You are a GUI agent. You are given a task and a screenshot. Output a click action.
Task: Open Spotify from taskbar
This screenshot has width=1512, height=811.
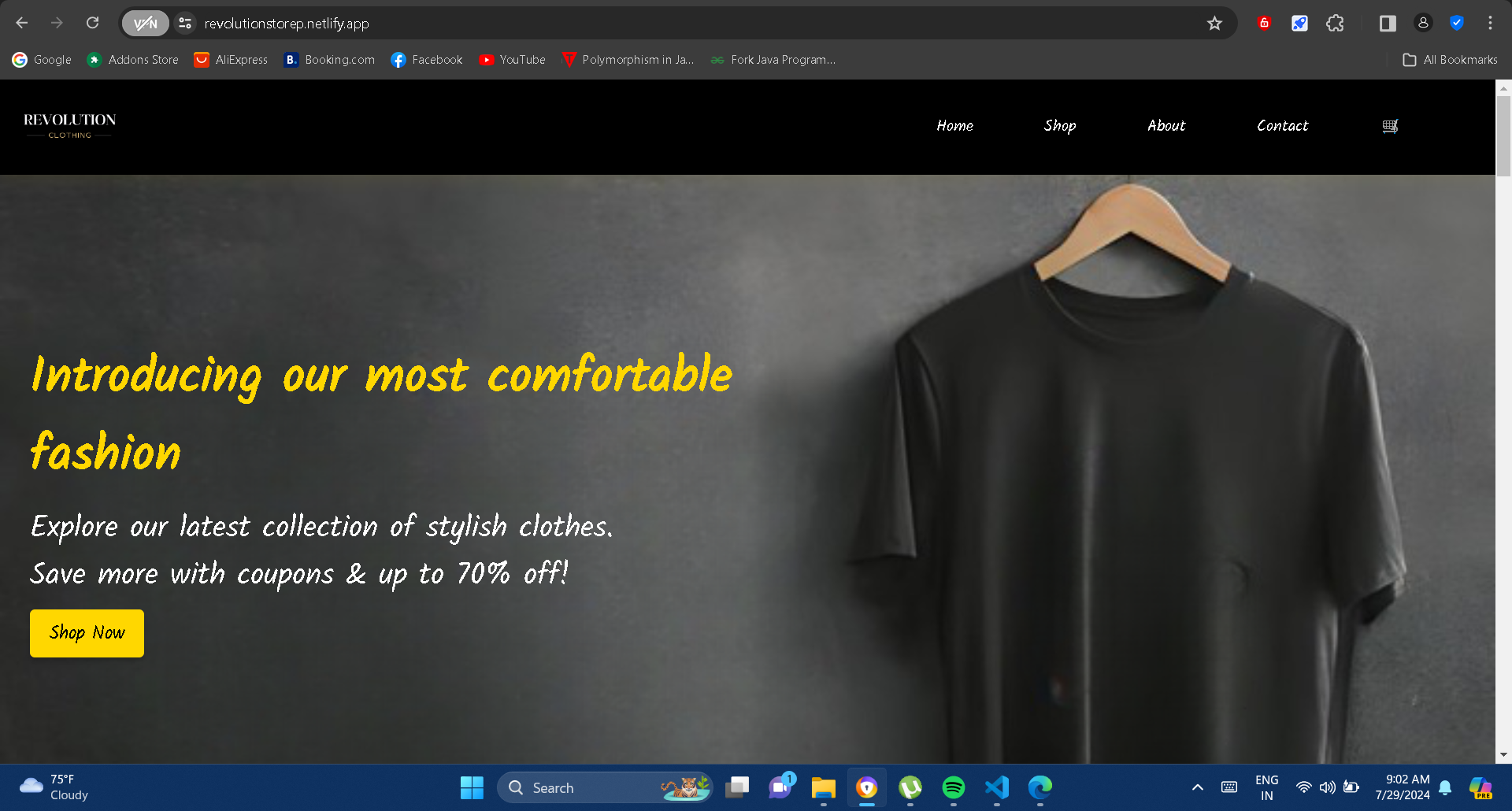pyautogui.click(x=954, y=787)
